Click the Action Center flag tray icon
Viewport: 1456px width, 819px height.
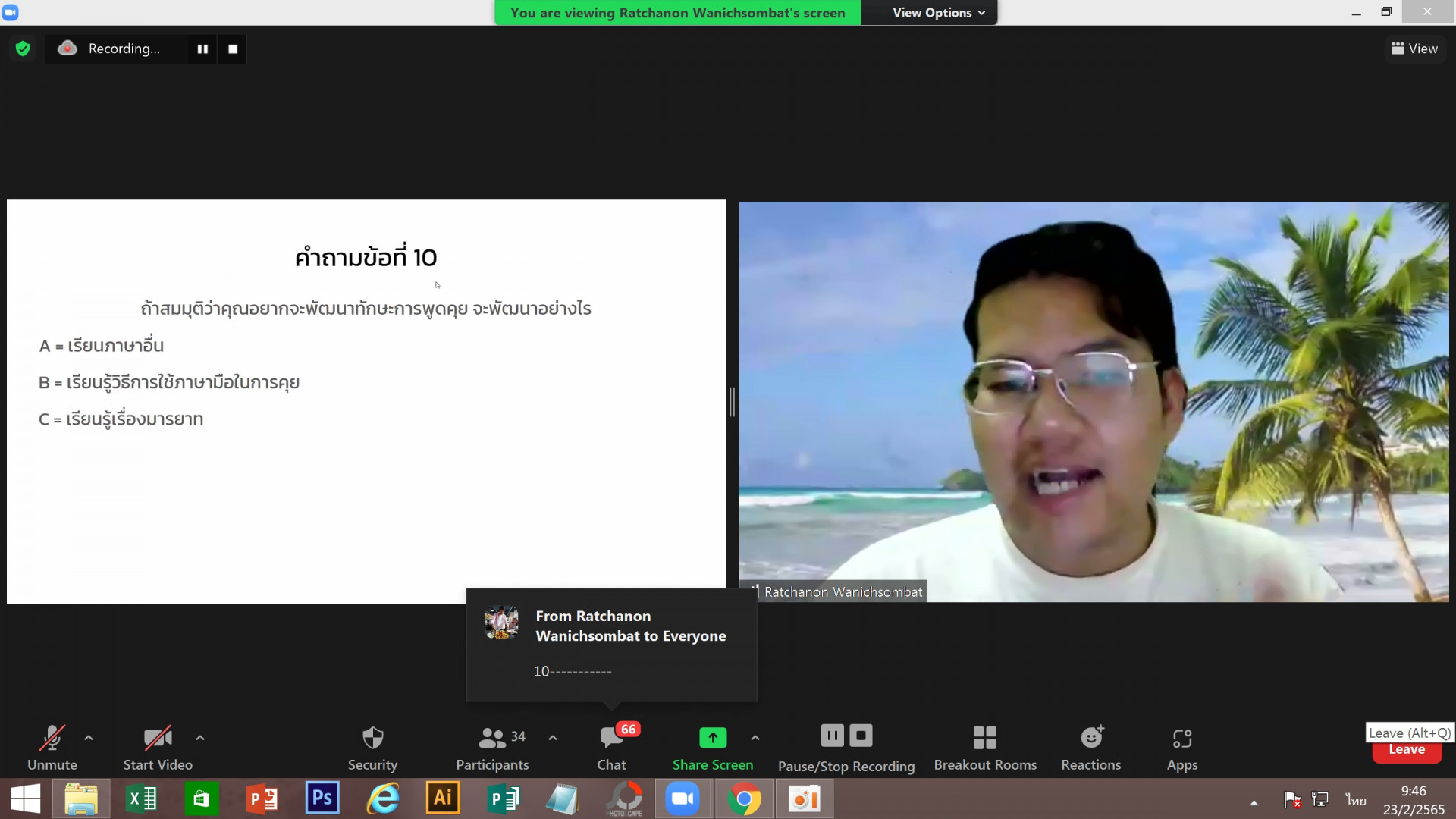1292,799
